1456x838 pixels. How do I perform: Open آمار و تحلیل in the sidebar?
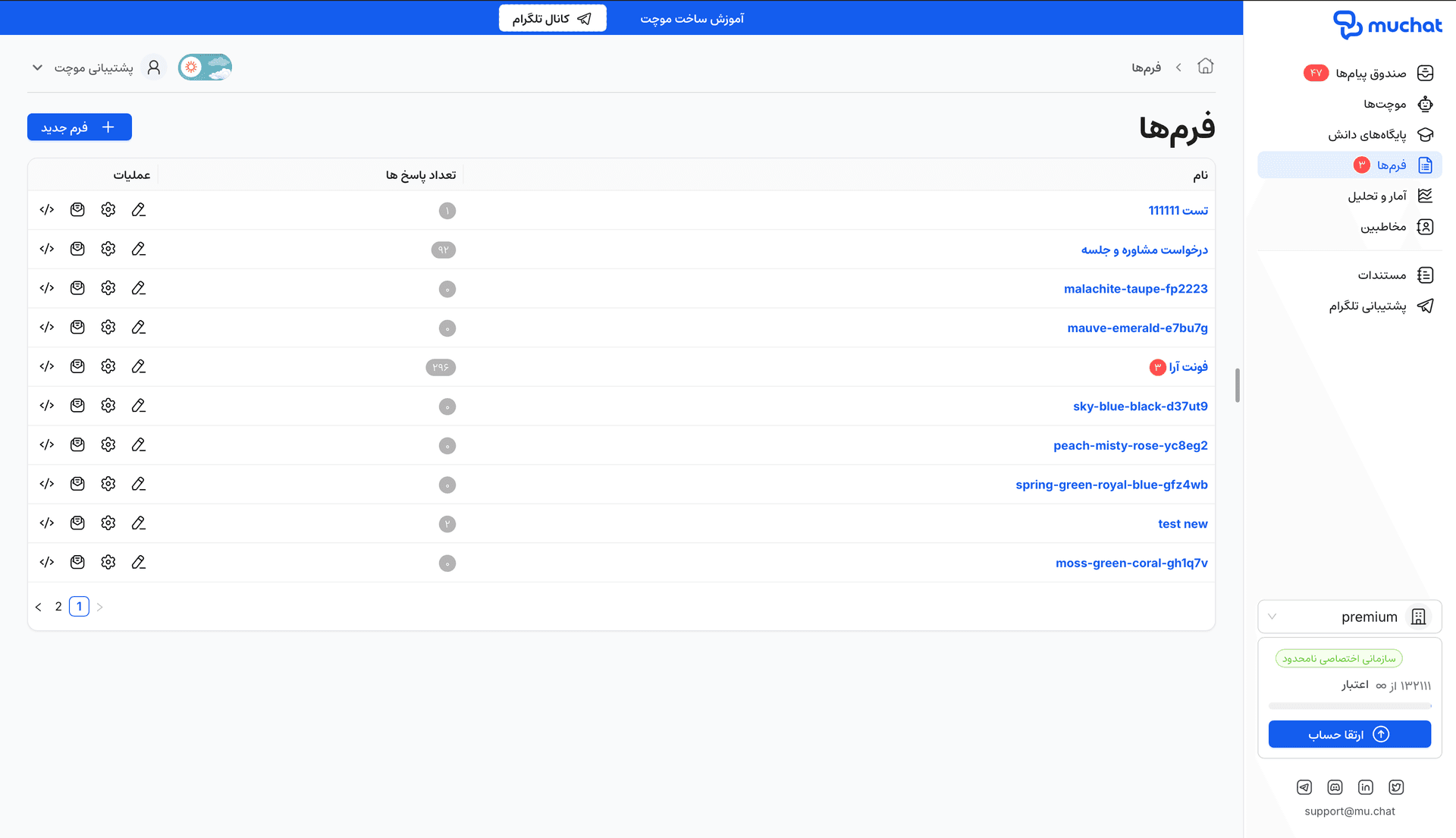[1349, 196]
